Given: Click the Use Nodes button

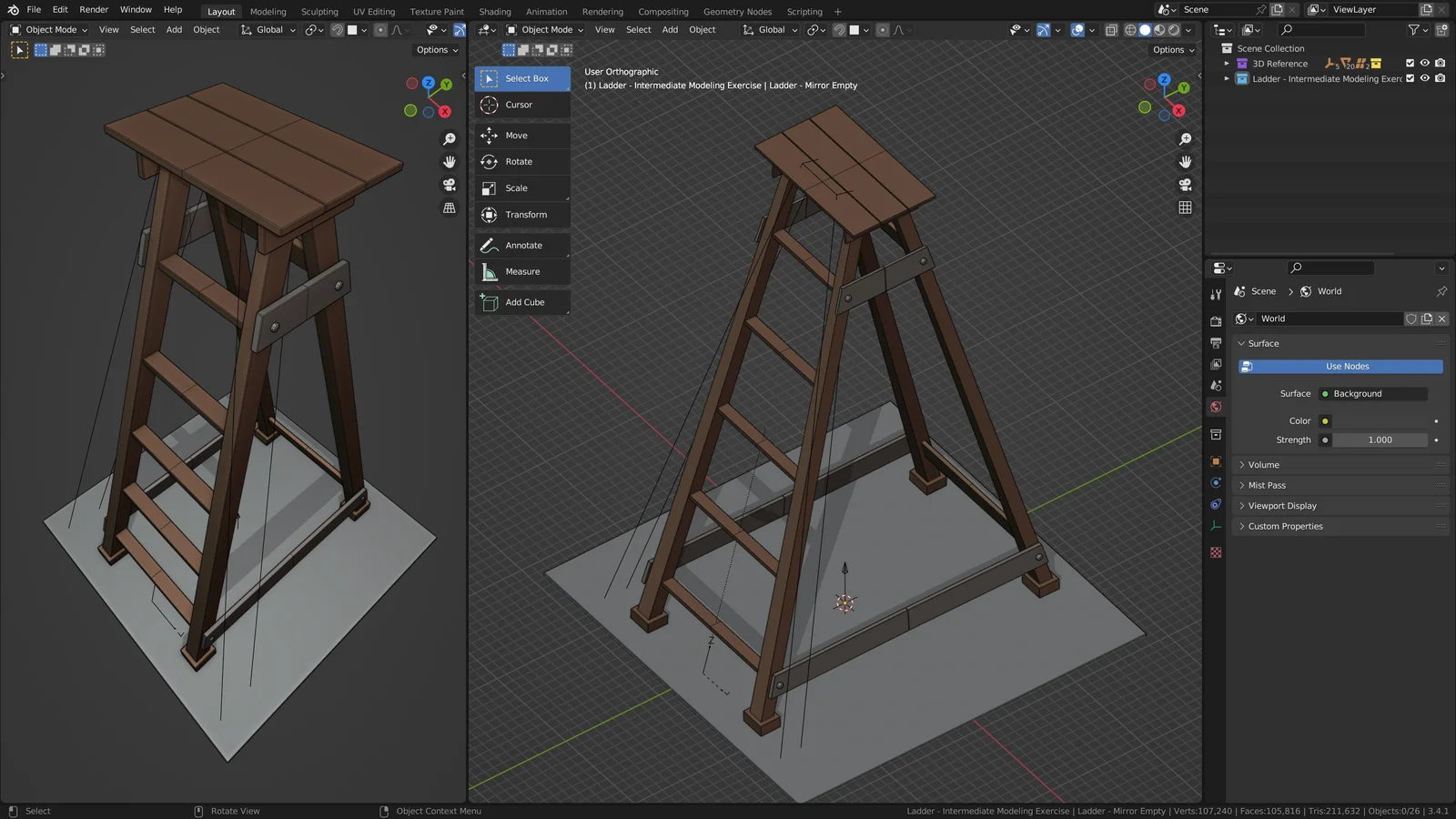Looking at the screenshot, I should tap(1346, 366).
